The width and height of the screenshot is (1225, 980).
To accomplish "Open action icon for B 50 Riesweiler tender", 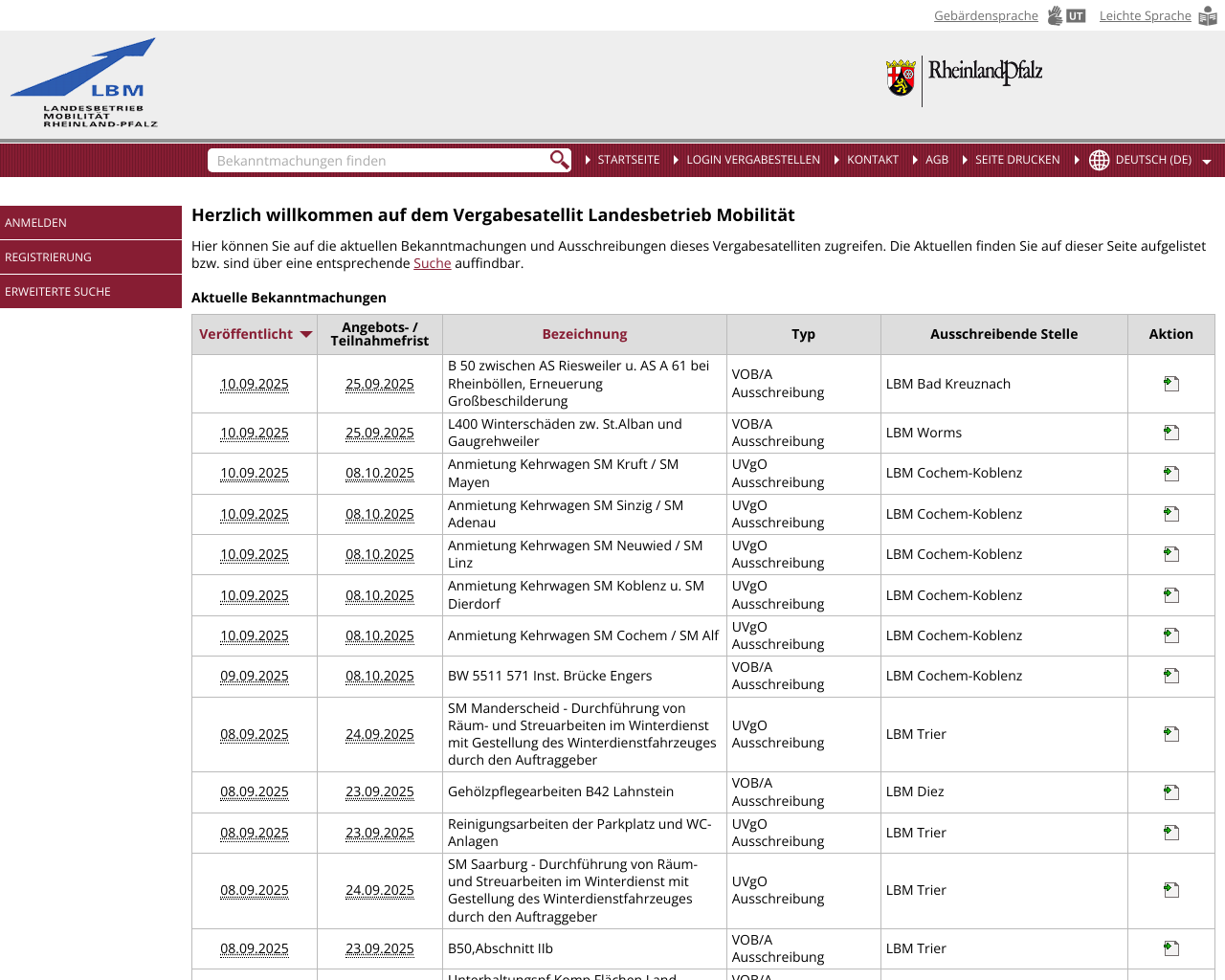I will click(1171, 384).
